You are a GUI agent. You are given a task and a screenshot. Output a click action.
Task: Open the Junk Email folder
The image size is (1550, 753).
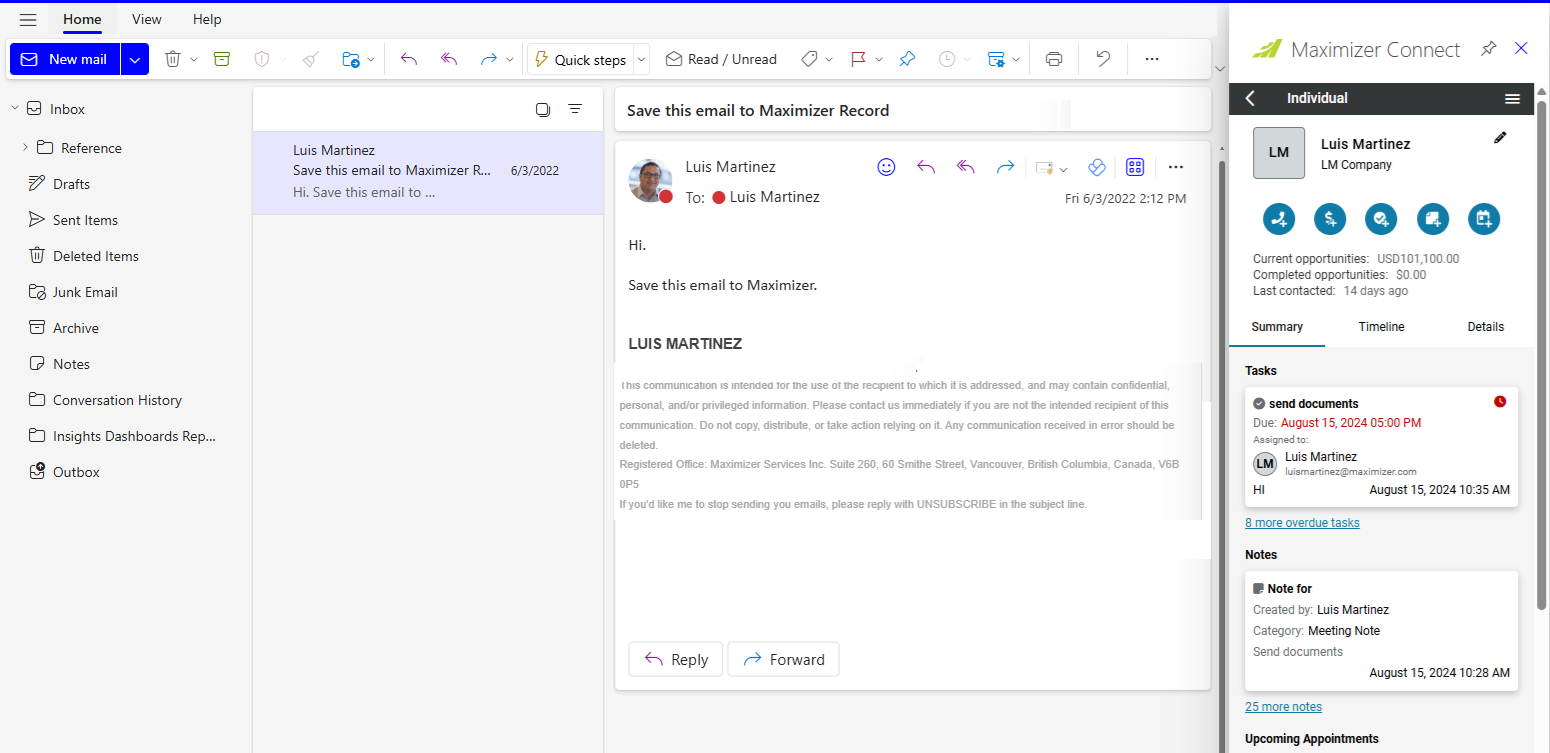87,291
